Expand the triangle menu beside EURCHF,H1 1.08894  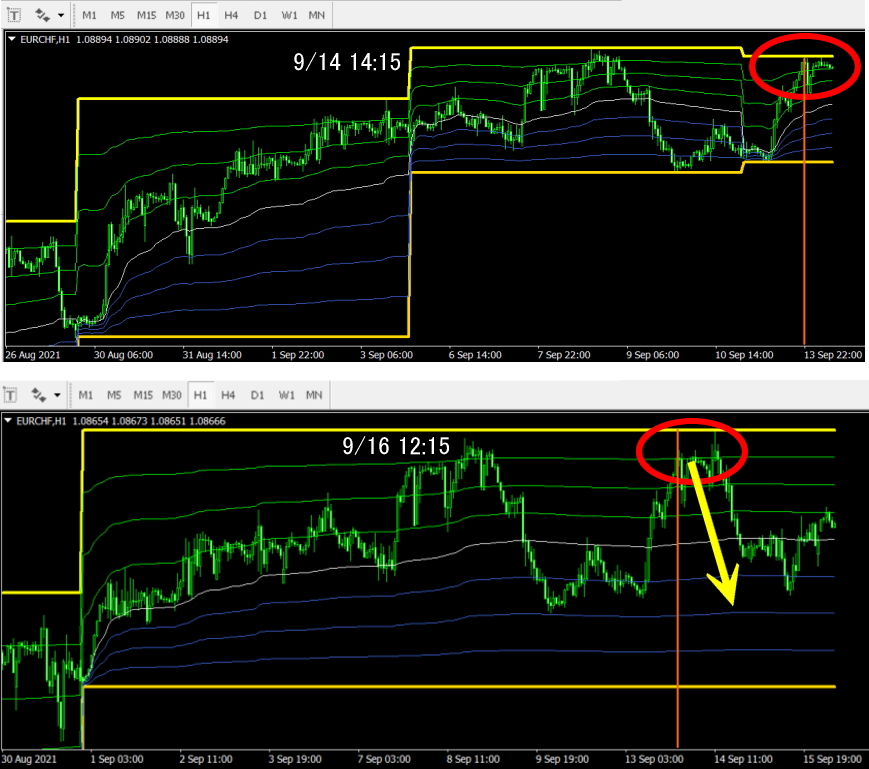[x=11, y=39]
